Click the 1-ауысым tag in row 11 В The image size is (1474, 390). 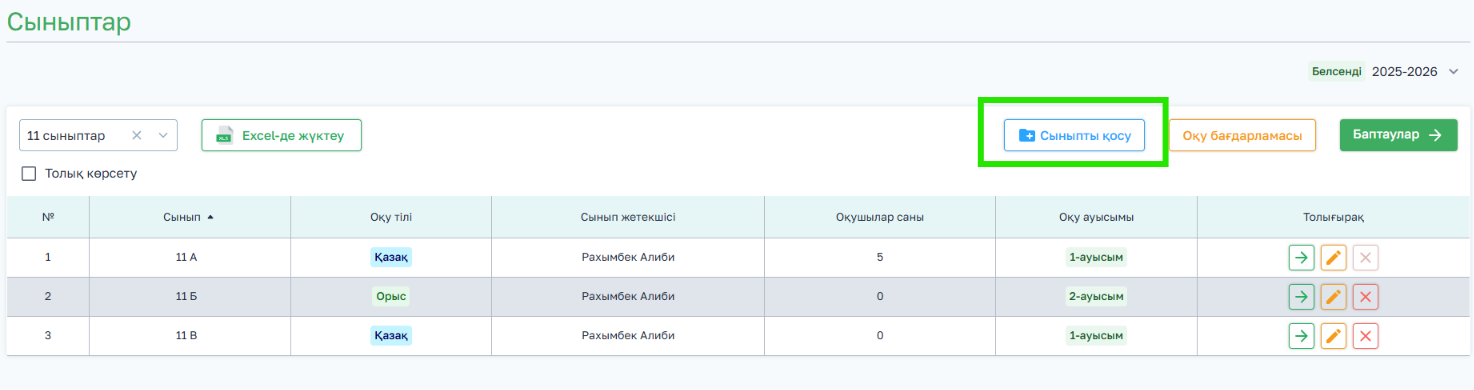[1096, 335]
